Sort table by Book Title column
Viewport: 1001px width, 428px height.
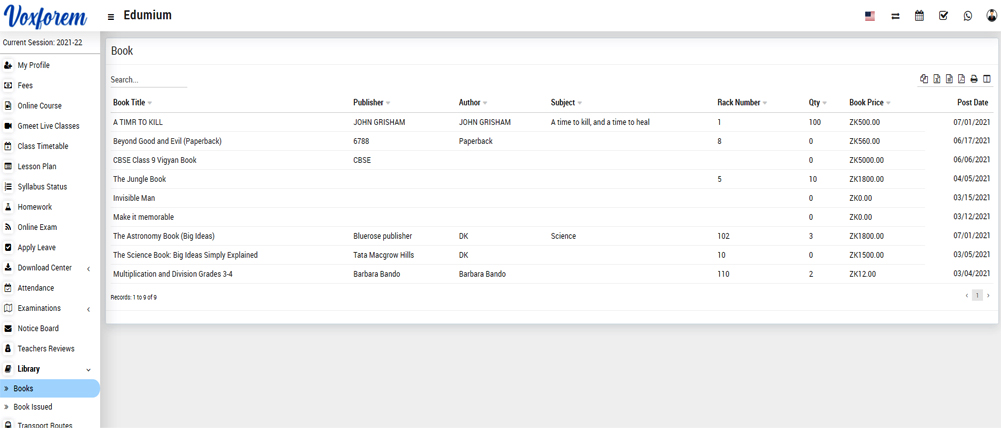[130, 103]
